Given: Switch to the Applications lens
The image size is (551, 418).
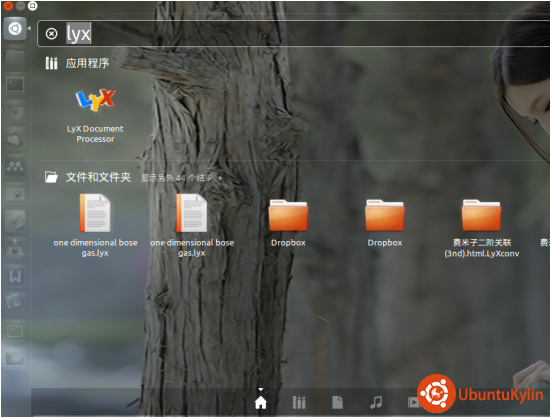Looking at the screenshot, I should click(x=299, y=403).
